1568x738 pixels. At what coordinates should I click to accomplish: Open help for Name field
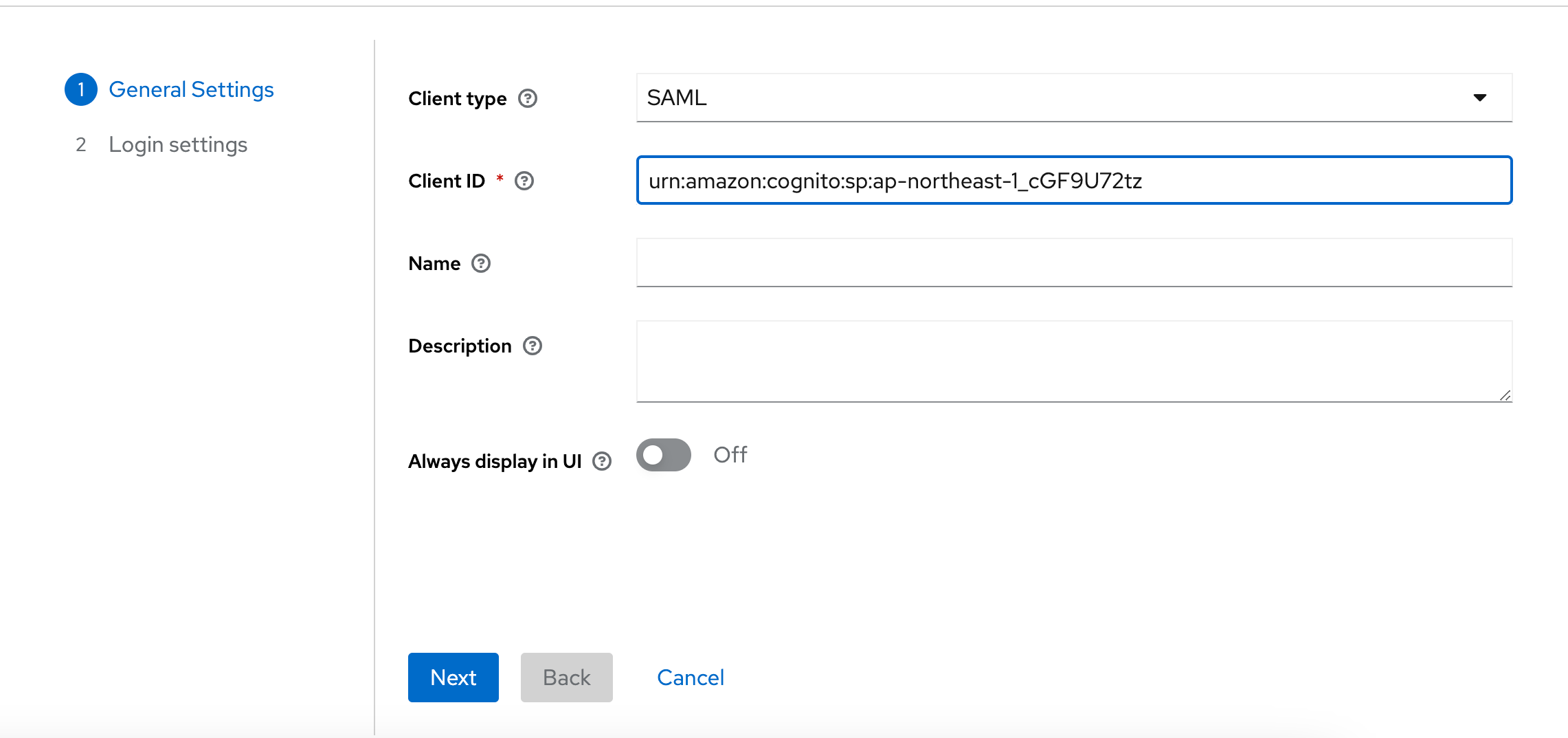[x=481, y=263]
